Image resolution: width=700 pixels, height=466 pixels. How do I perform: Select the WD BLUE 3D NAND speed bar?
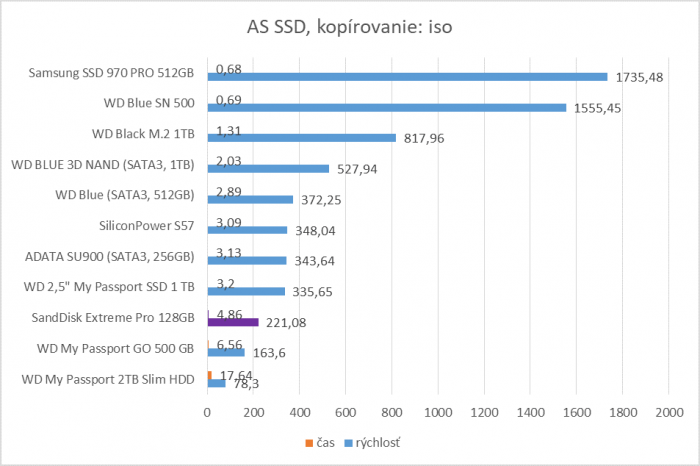pyautogui.click(x=268, y=169)
